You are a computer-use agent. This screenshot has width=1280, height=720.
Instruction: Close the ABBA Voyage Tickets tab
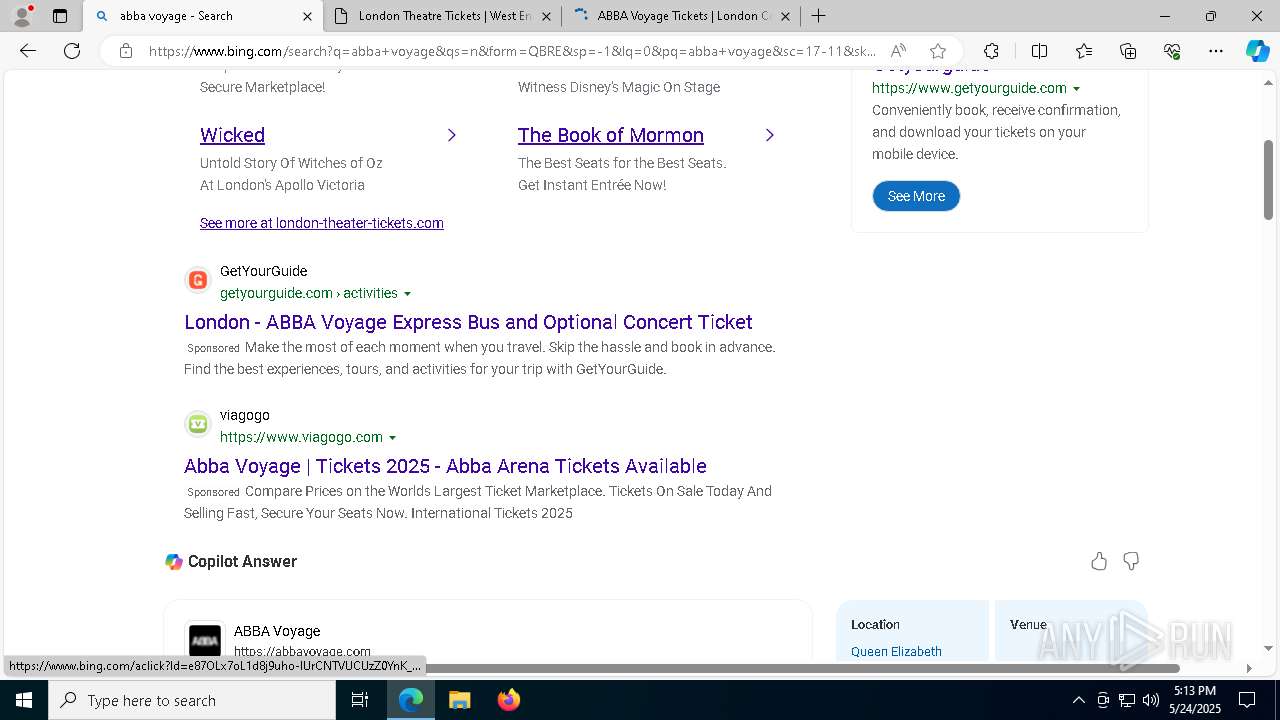(x=785, y=16)
